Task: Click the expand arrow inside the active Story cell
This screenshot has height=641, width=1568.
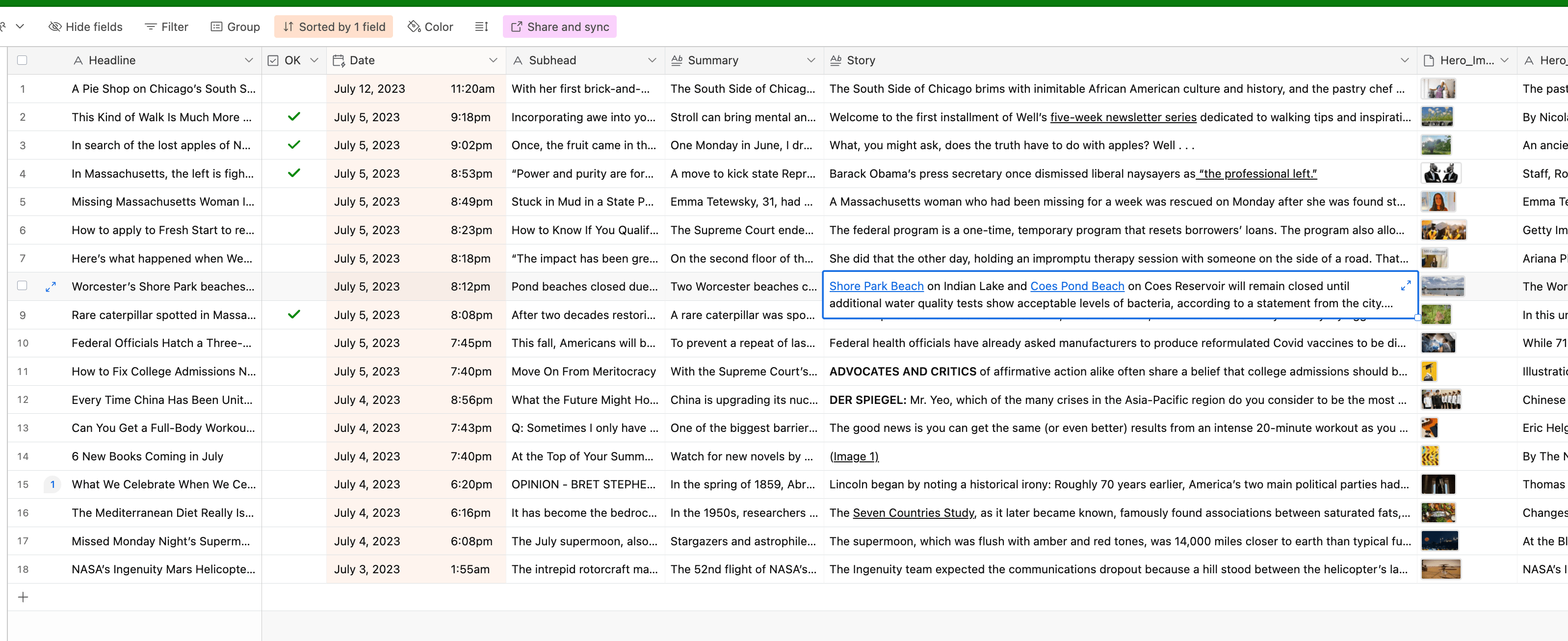Action: coord(1406,285)
